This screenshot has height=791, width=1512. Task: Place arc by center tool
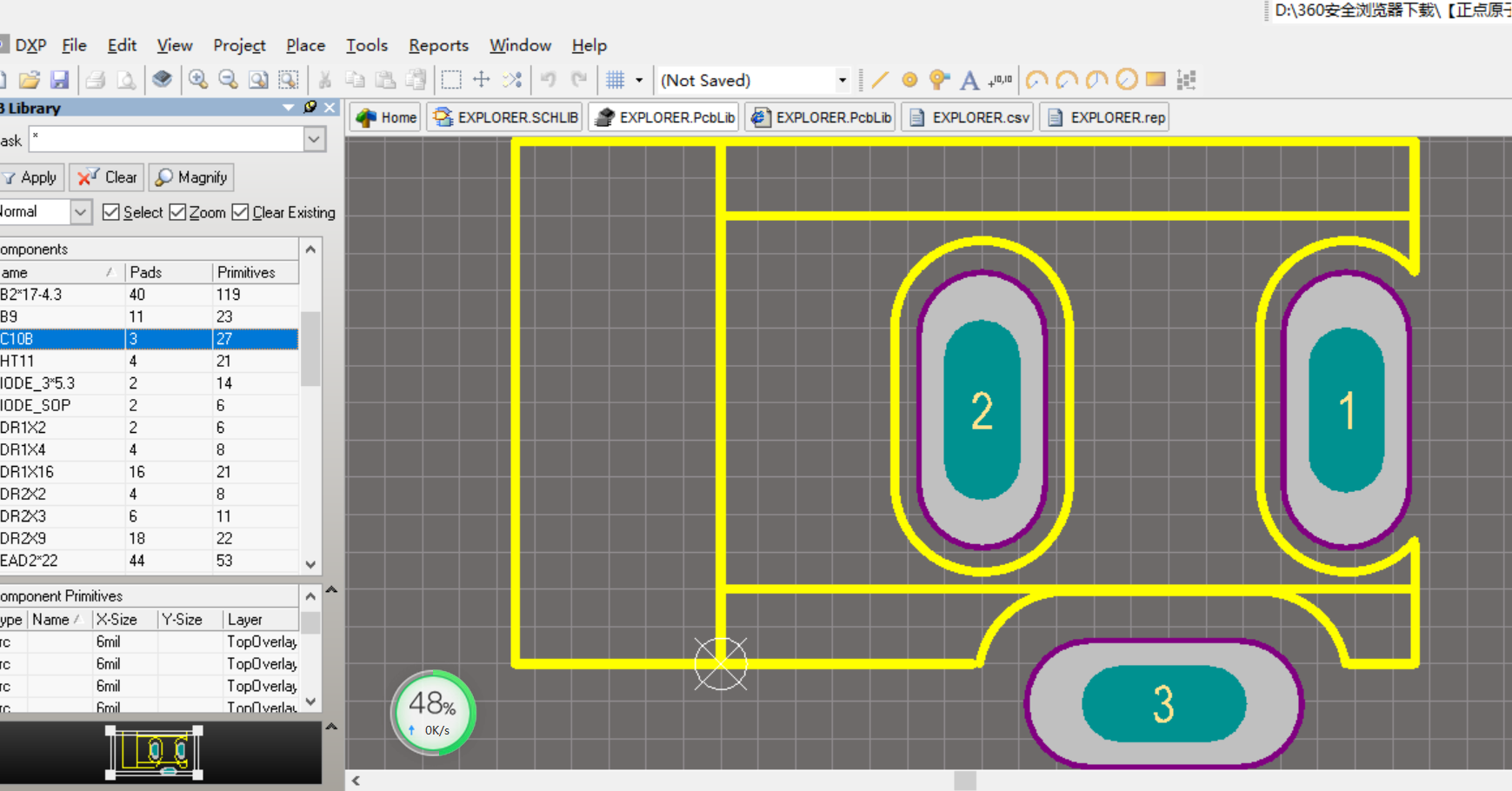point(1036,80)
